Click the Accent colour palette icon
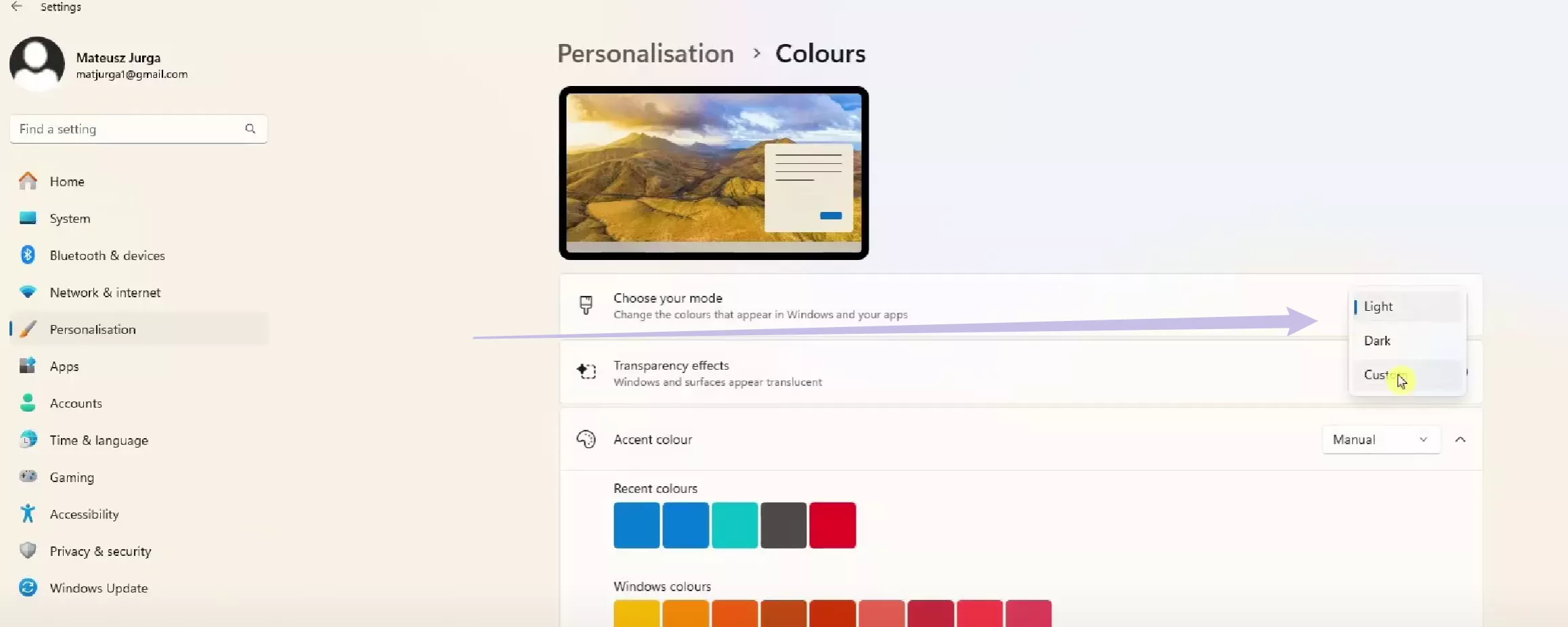Image resolution: width=1568 pixels, height=627 pixels. [x=586, y=439]
